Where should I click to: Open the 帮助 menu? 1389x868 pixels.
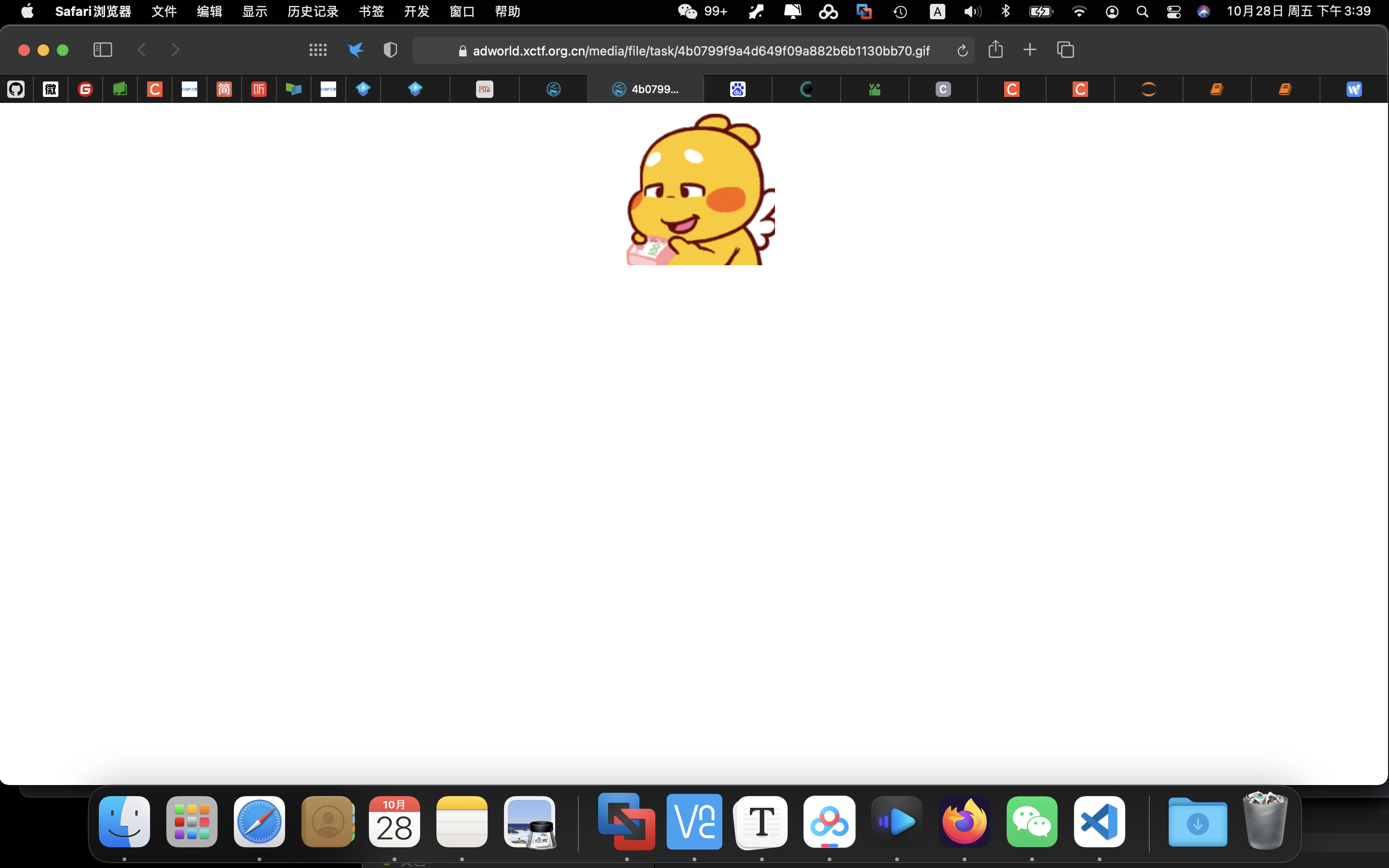(x=507, y=12)
